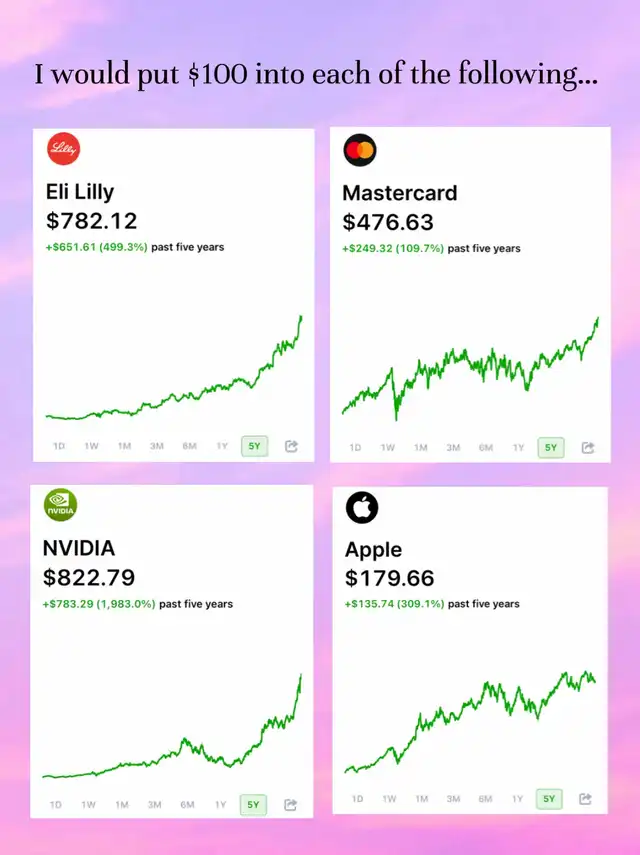Switch NVIDIA chart to 6M range
This screenshot has width=640, height=855.
pyautogui.click(x=187, y=804)
